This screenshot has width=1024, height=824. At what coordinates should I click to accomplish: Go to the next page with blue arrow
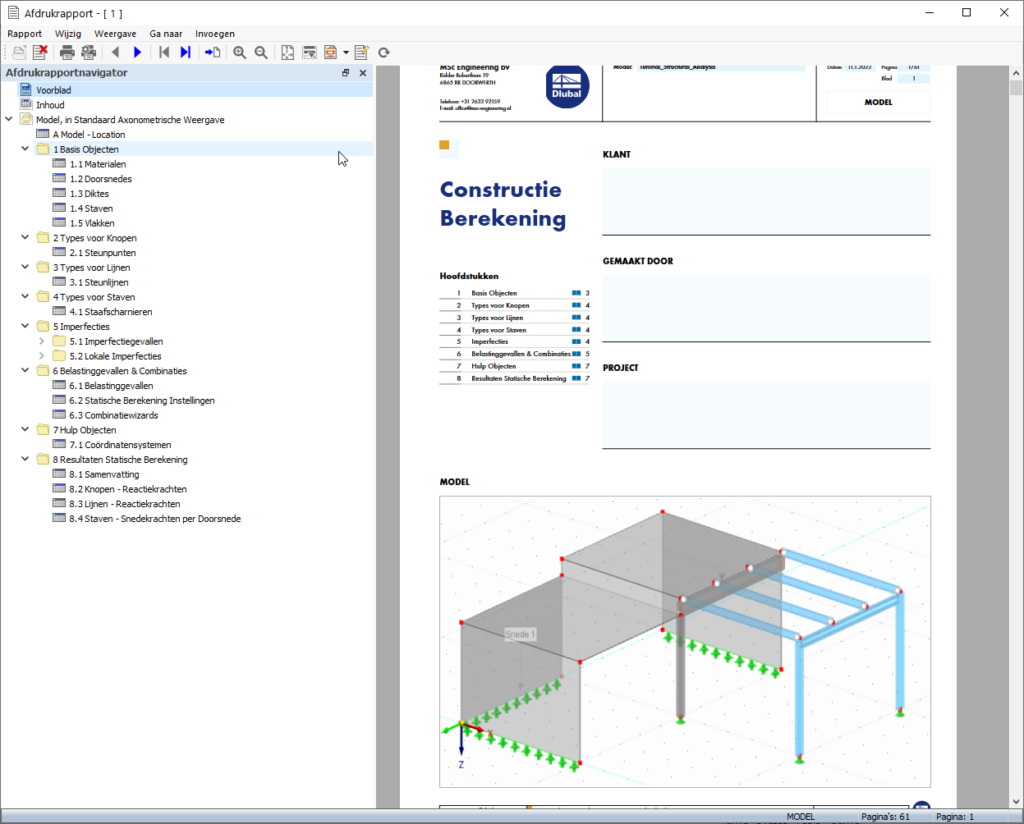pyautogui.click(x=137, y=52)
